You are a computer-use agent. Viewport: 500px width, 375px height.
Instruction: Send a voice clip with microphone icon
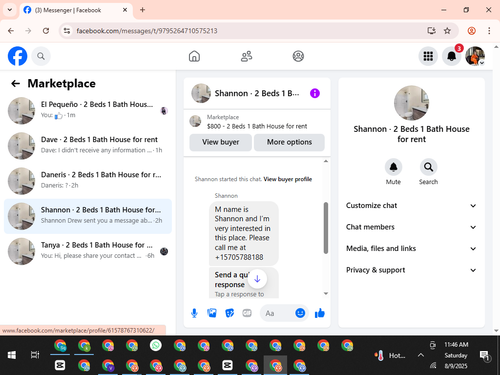pos(194,313)
